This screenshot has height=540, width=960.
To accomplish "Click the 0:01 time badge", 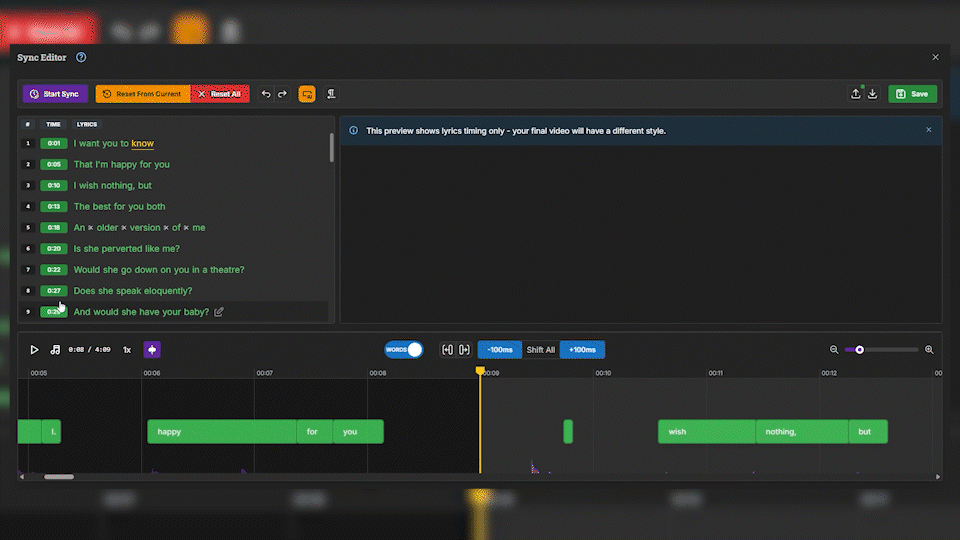I will click(54, 143).
